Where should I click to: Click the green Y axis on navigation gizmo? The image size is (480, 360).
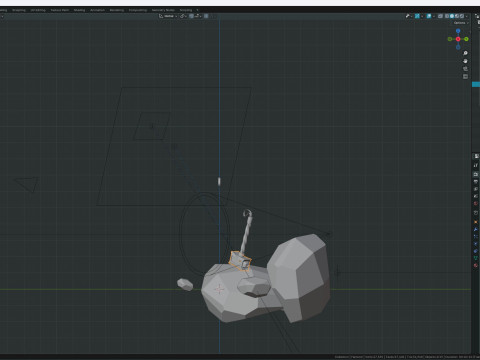(x=466, y=39)
